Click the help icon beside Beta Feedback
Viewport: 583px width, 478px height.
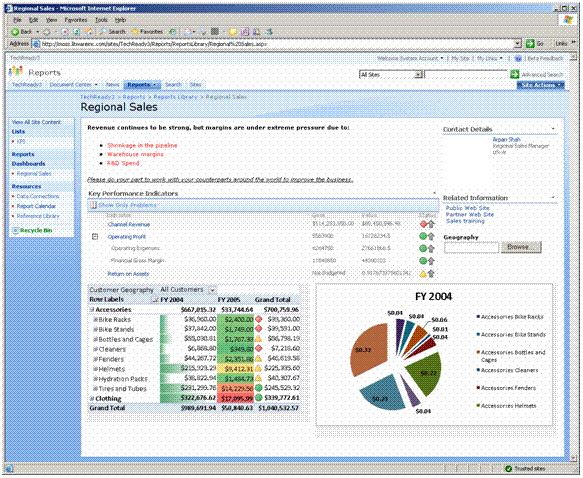pos(518,58)
